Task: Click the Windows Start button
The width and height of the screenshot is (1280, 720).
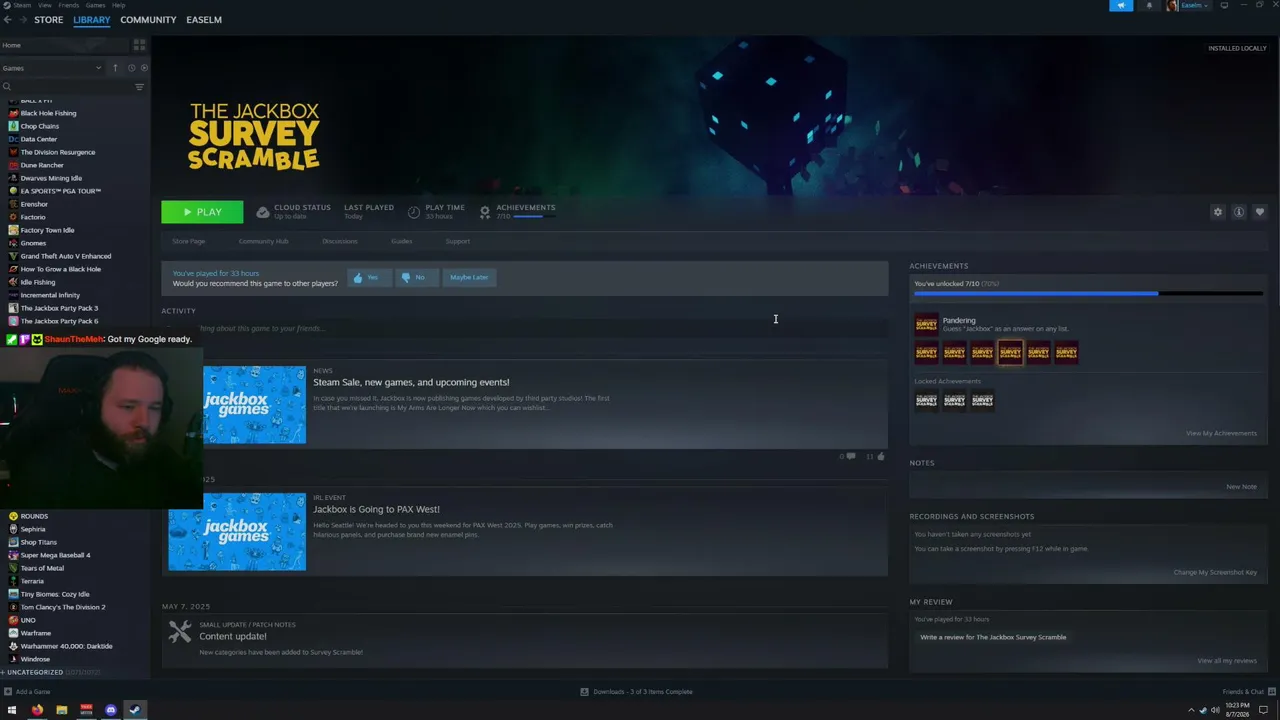Action: point(12,710)
